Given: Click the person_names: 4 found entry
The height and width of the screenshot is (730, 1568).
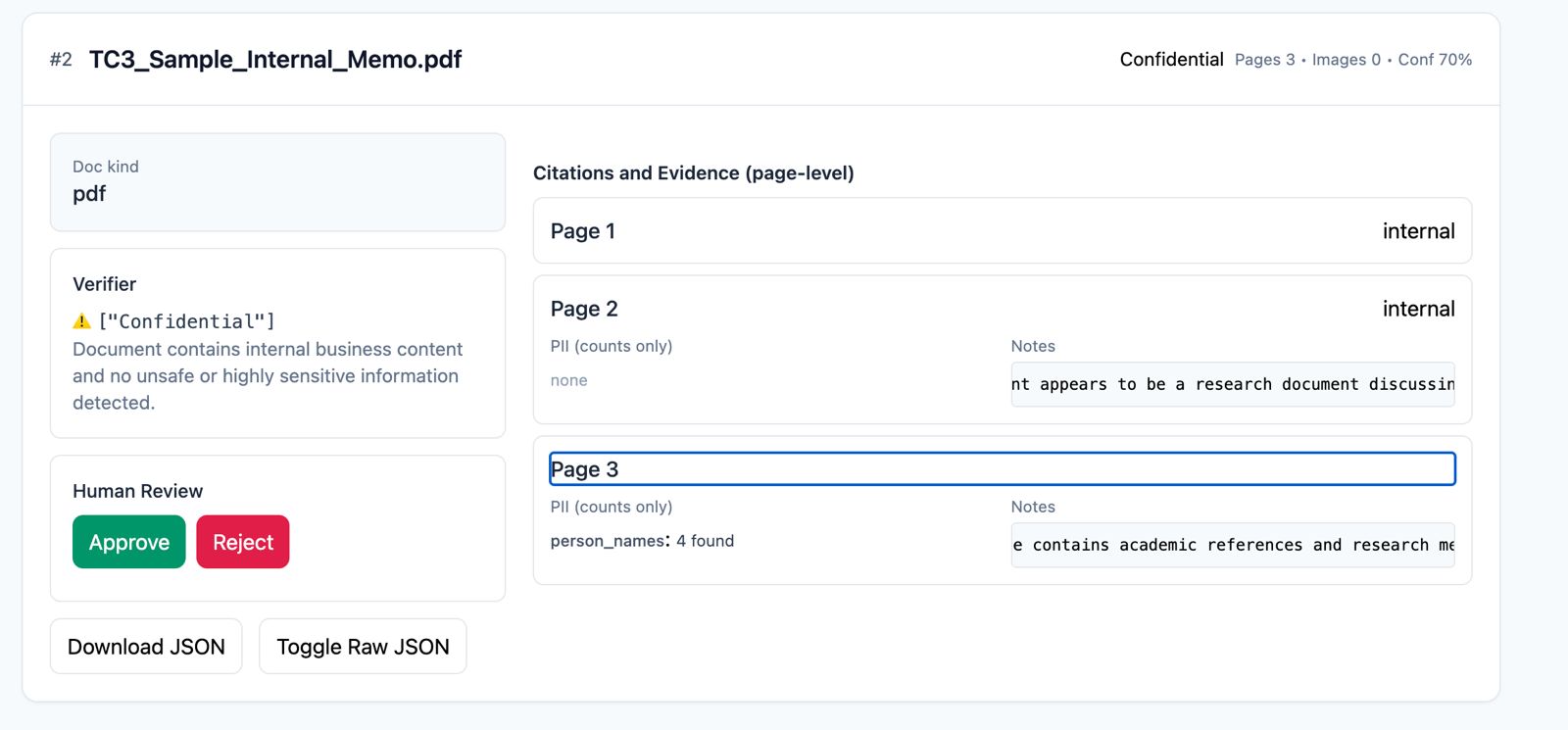Looking at the screenshot, I should (642, 541).
